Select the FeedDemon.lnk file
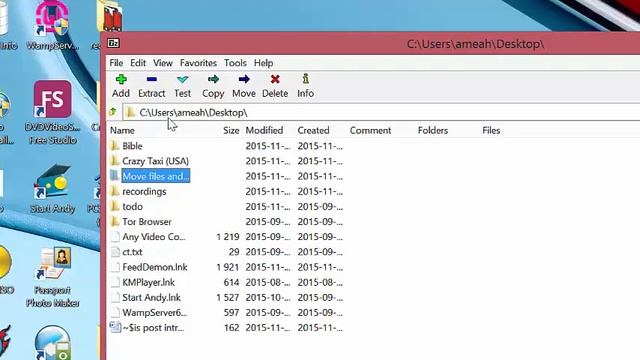The height and width of the screenshot is (360, 640). pos(155,267)
